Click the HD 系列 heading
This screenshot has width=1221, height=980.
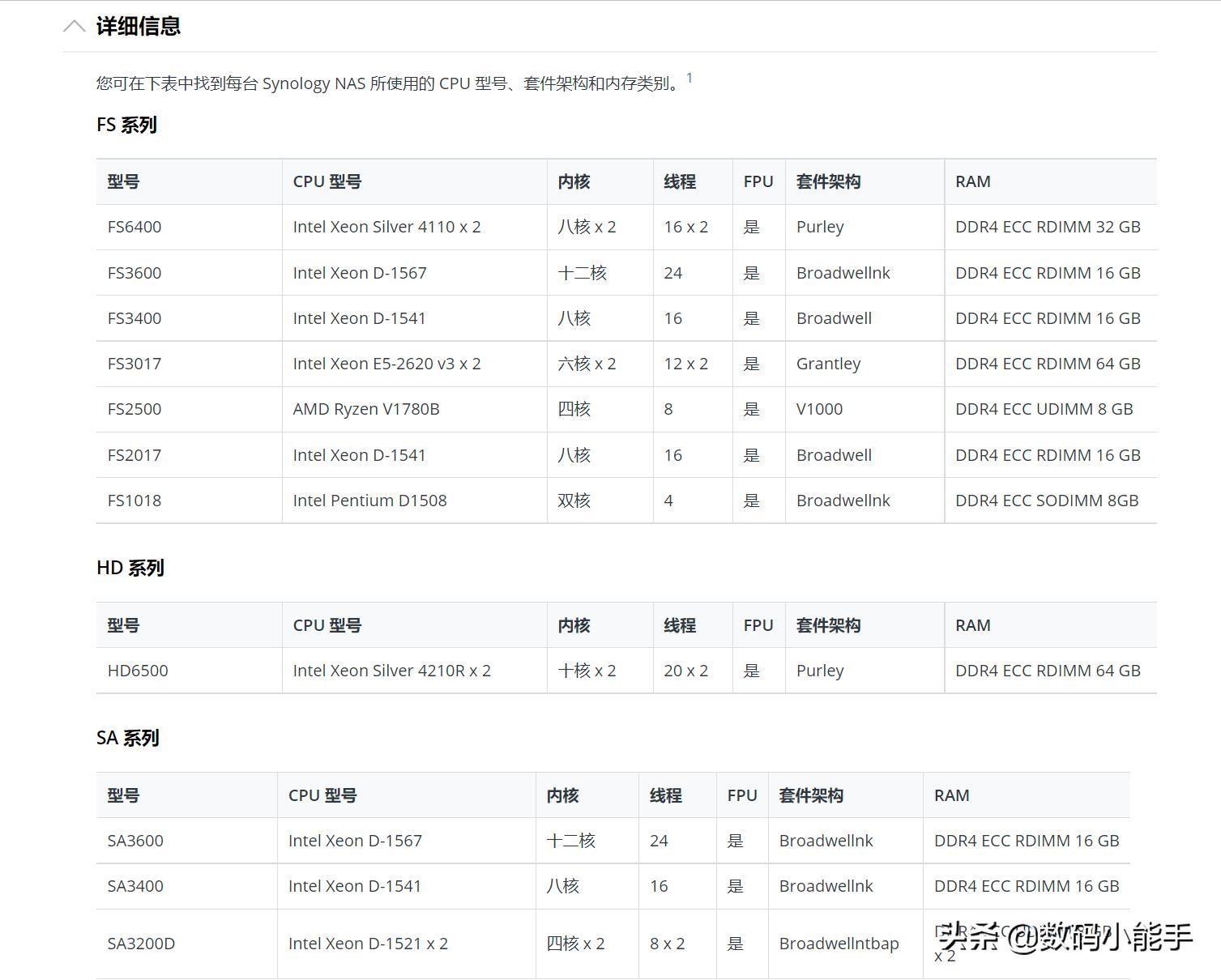click(130, 568)
